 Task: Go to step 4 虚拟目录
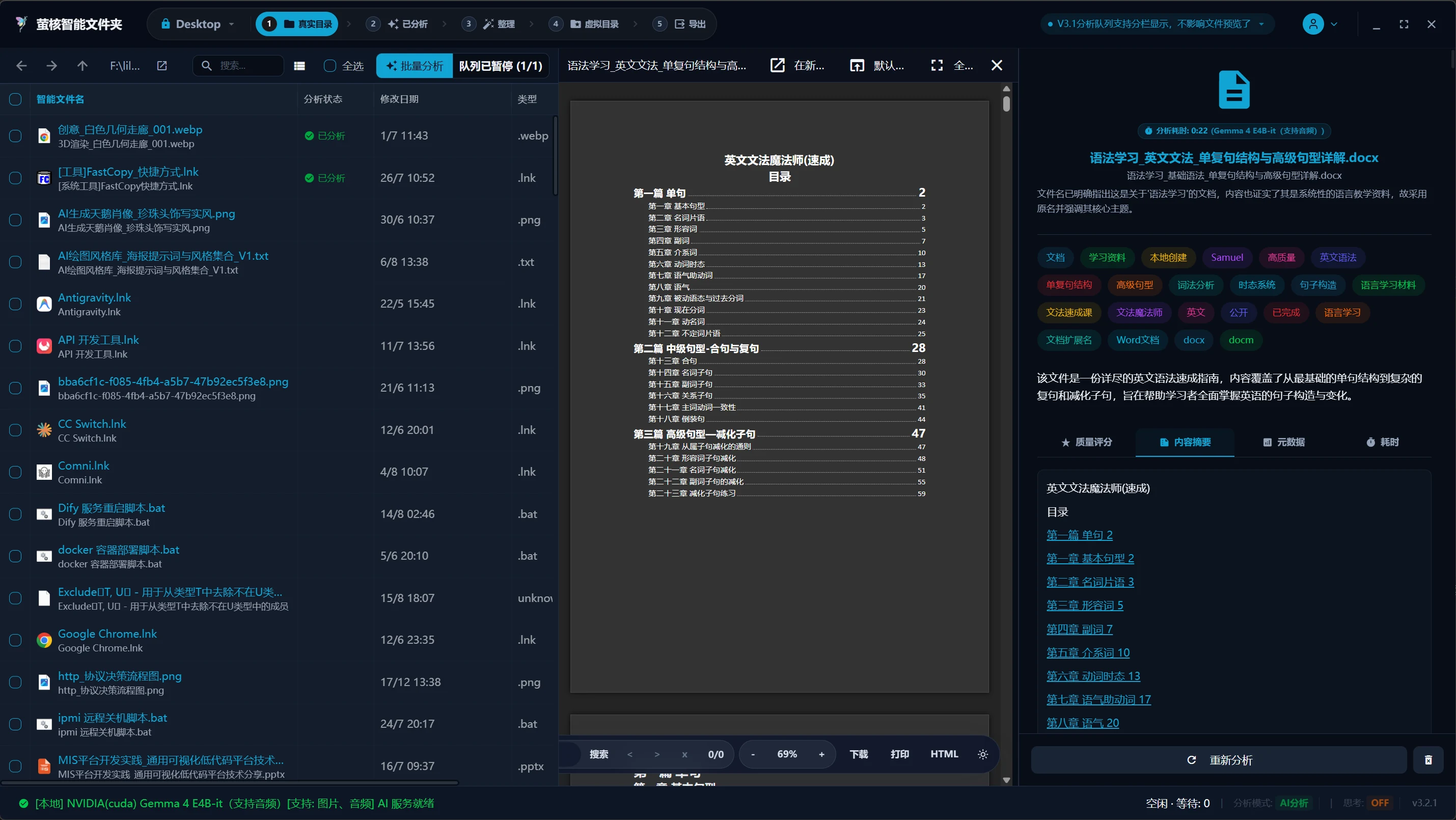pos(594,24)
